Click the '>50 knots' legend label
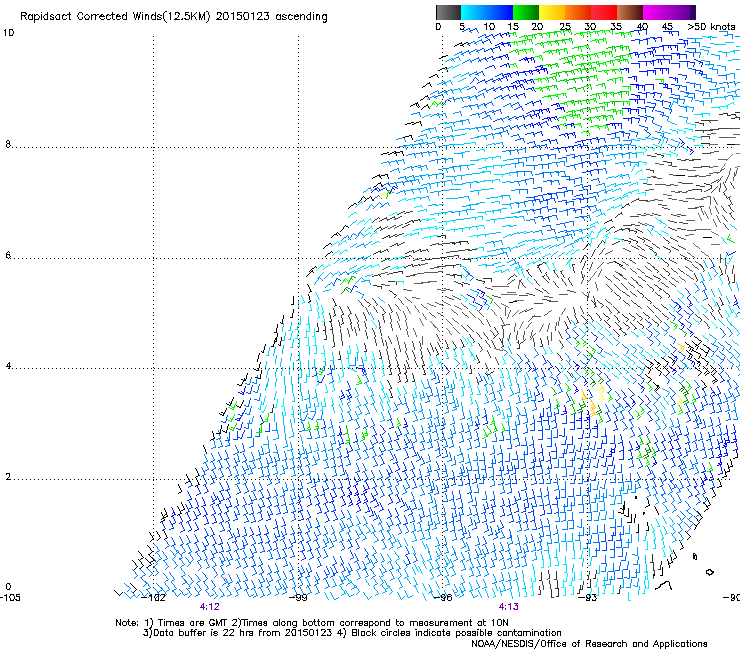This screenshot has height=650, width=740. [x=711, y=27]
